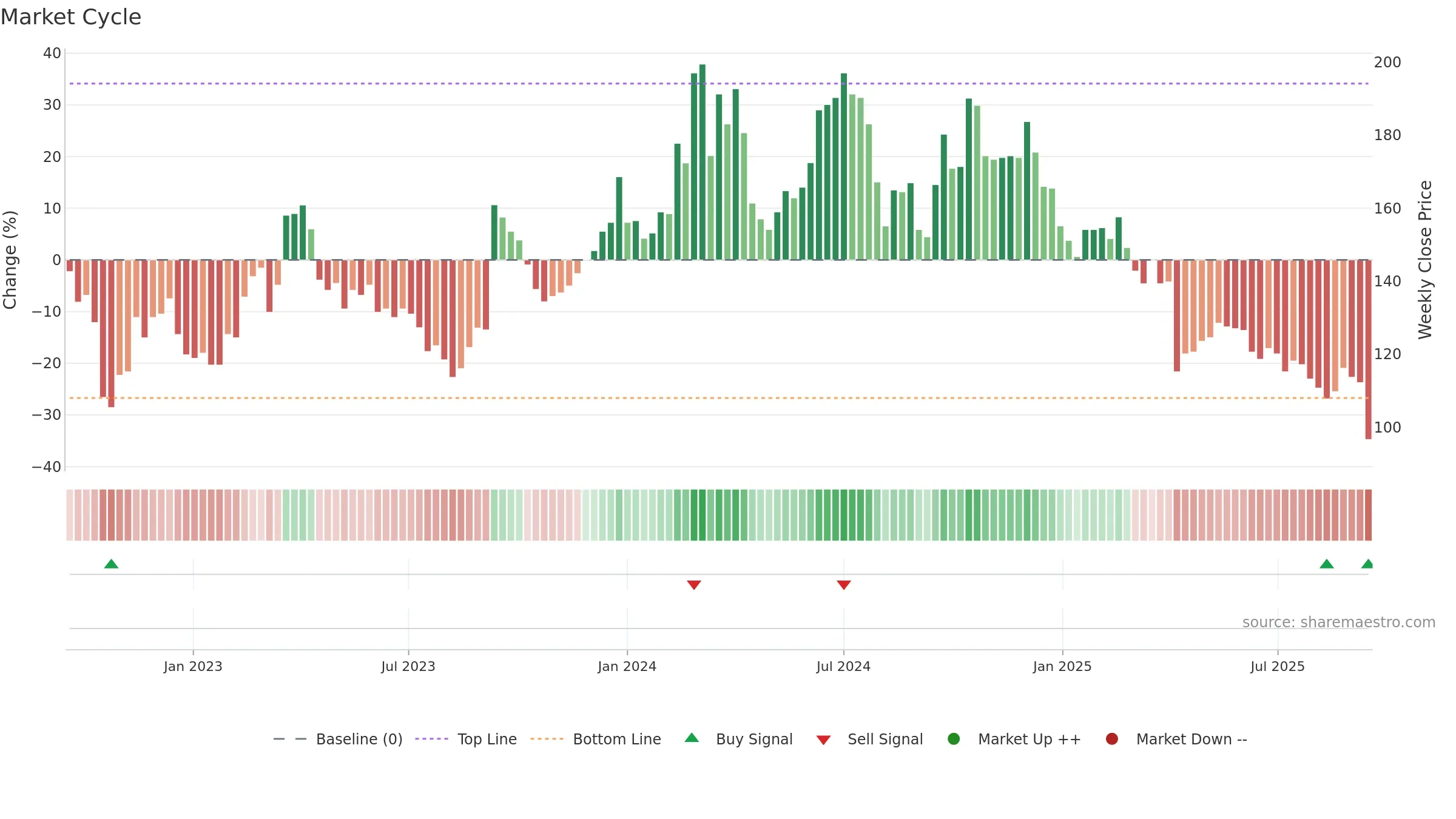
Task: Click the source: sharemaestro.com text
Action: pos(1339,622)
